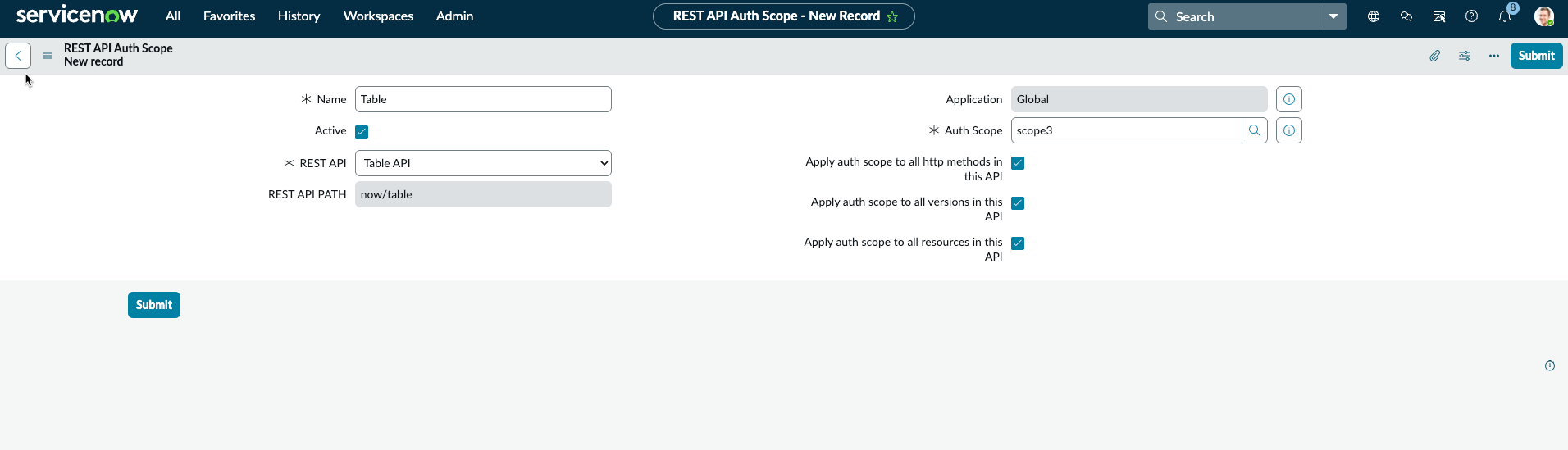Open the help question mark icon
Viewport: 1568px width, 450px height.
pos(1472,16)
